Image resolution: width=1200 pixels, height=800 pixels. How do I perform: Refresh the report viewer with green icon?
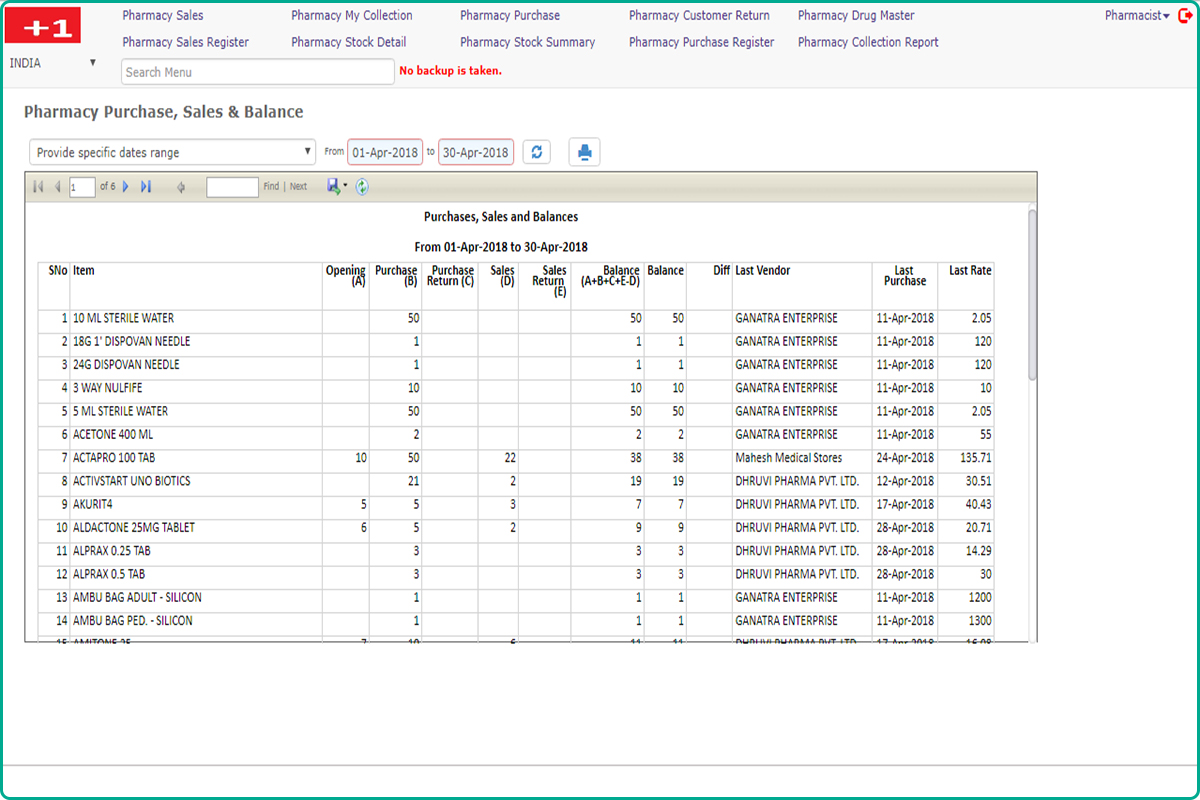[362, 187]
